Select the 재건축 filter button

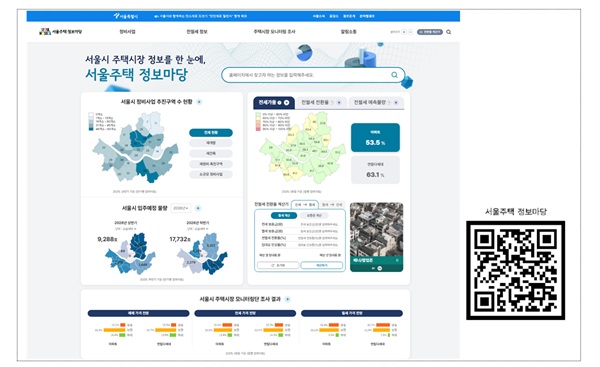[x=211, y=153]
